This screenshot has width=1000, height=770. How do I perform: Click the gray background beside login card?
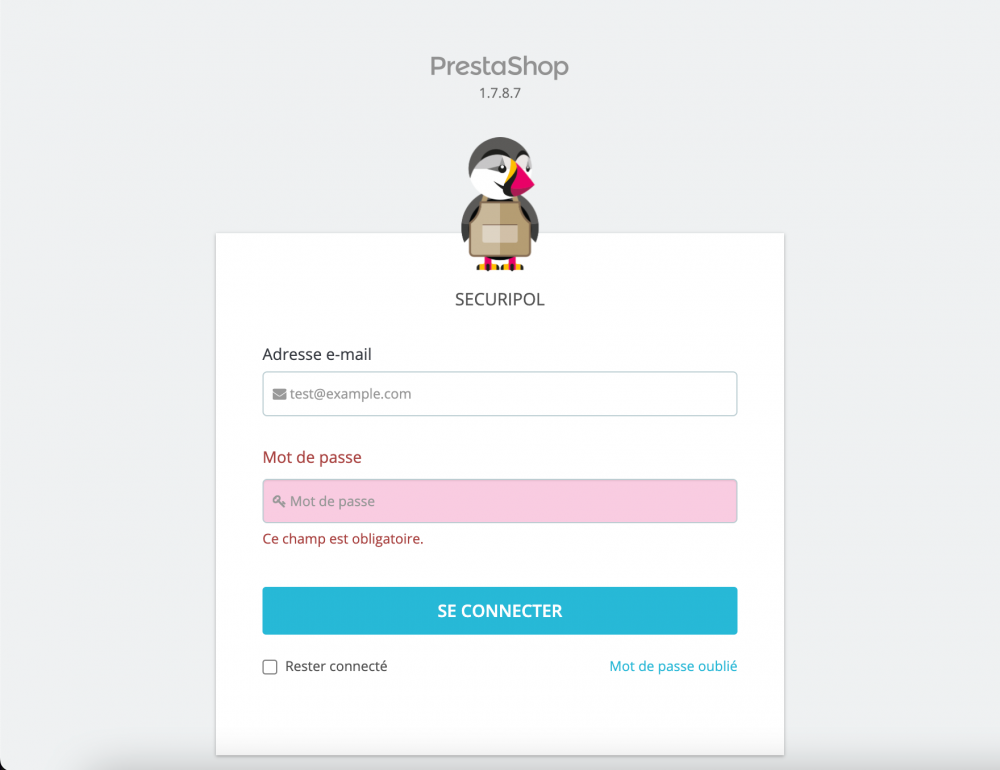[108, 447]
